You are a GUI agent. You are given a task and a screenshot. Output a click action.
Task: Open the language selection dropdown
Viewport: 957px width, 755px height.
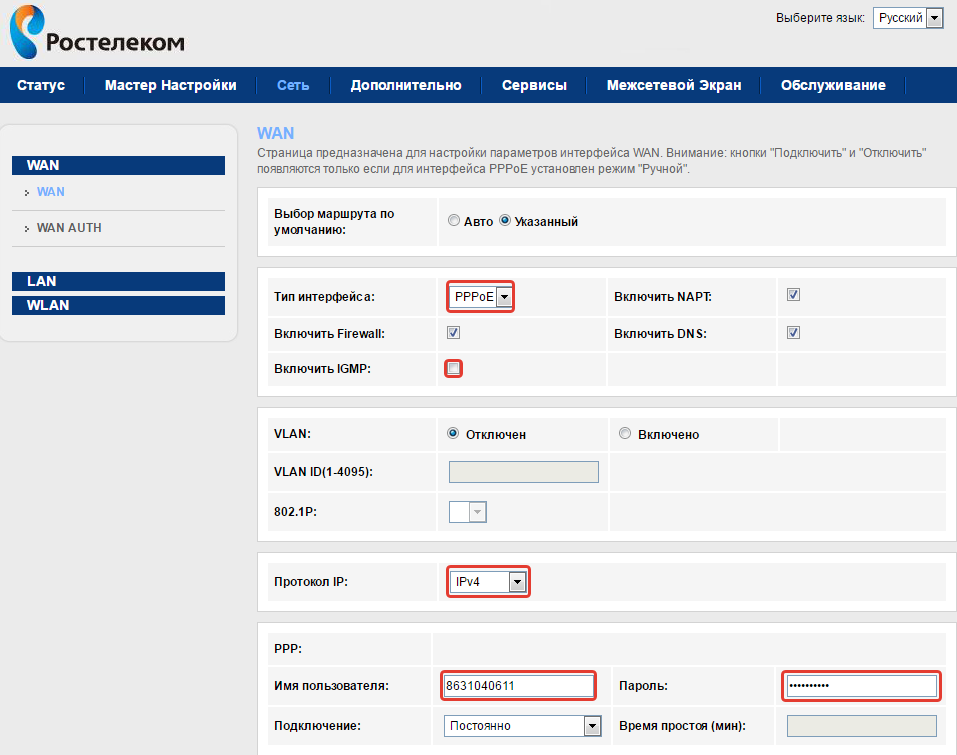click(907, 18)
